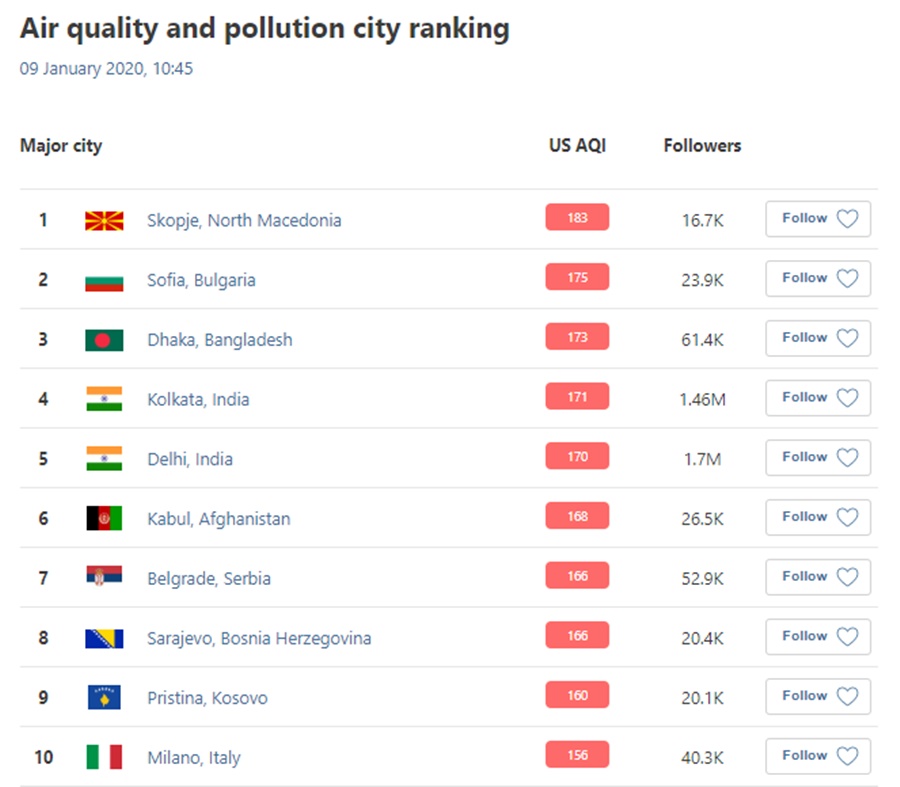The width and height of the screenshot is (900, 787).
Task: Toggle the heart to follow Milano
Action: [847, 756]
